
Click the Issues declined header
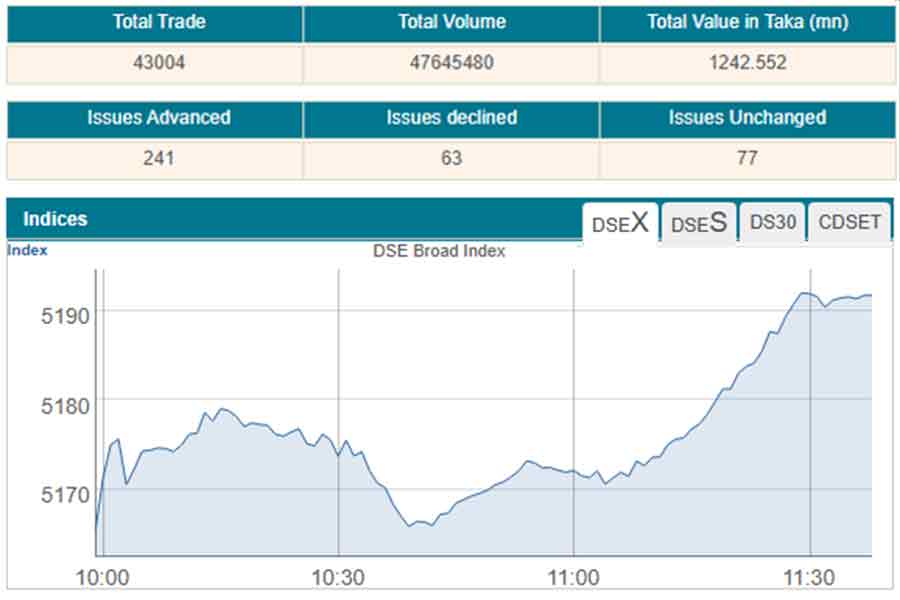tap(451, 118)
